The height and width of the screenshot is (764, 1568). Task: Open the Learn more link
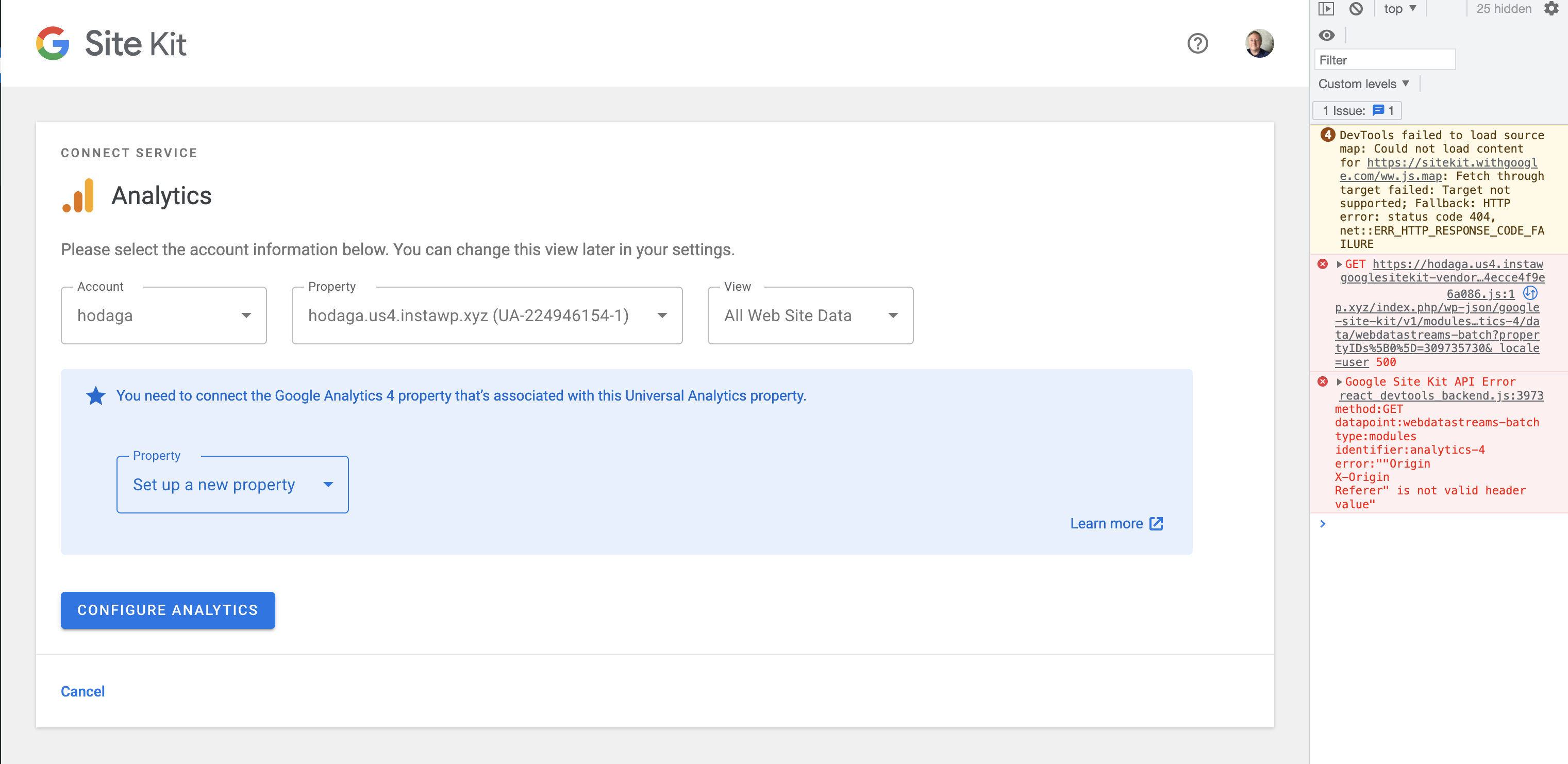[x=1116, y=524]
